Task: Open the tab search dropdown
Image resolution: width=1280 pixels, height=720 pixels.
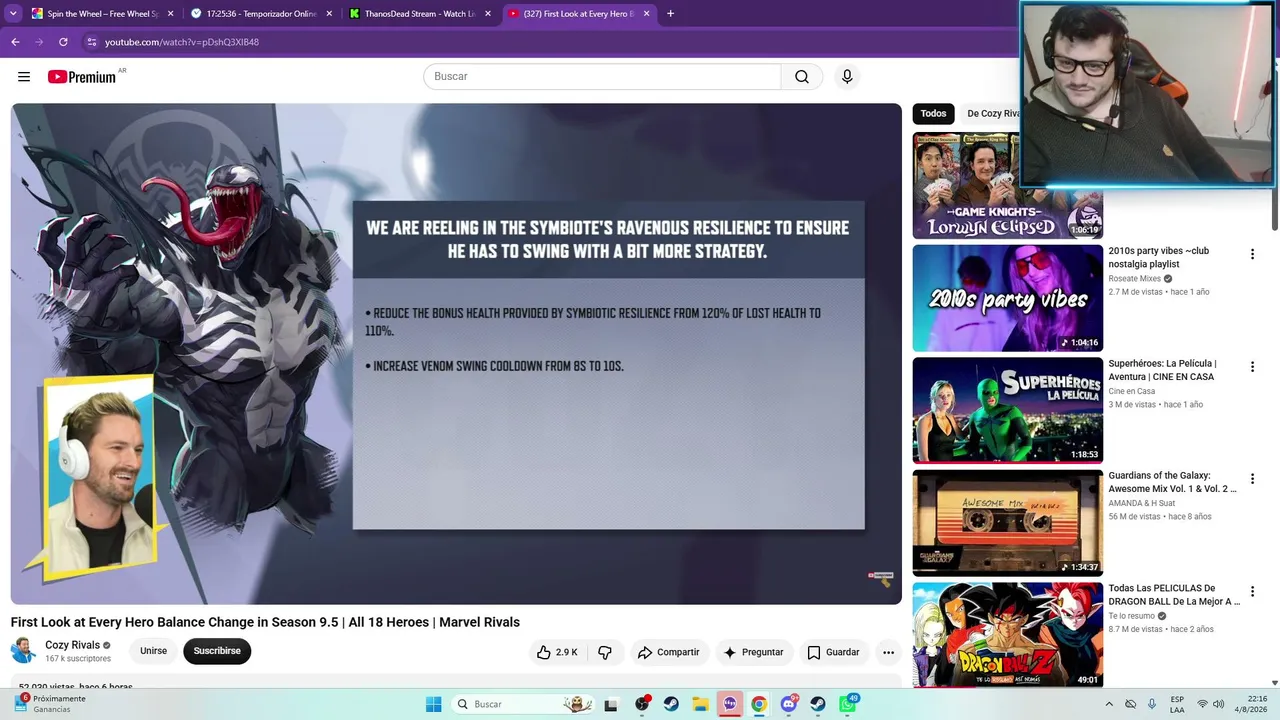Action: (x=14, y=14)
